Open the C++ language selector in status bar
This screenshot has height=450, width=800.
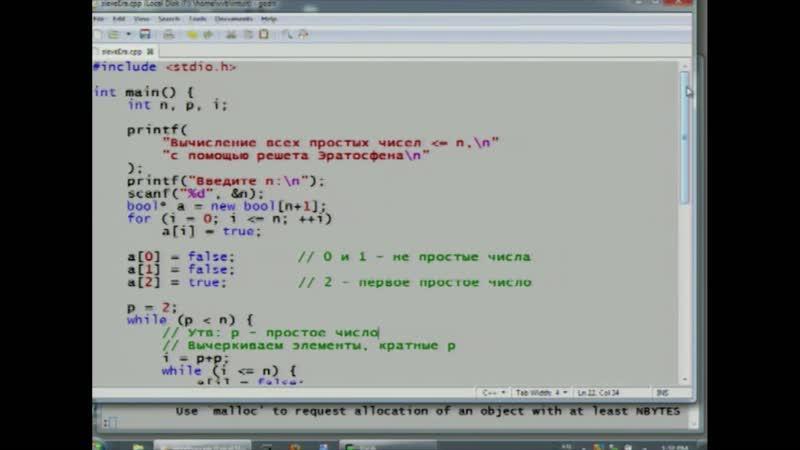pyautogui.click(x=491, y=393)
